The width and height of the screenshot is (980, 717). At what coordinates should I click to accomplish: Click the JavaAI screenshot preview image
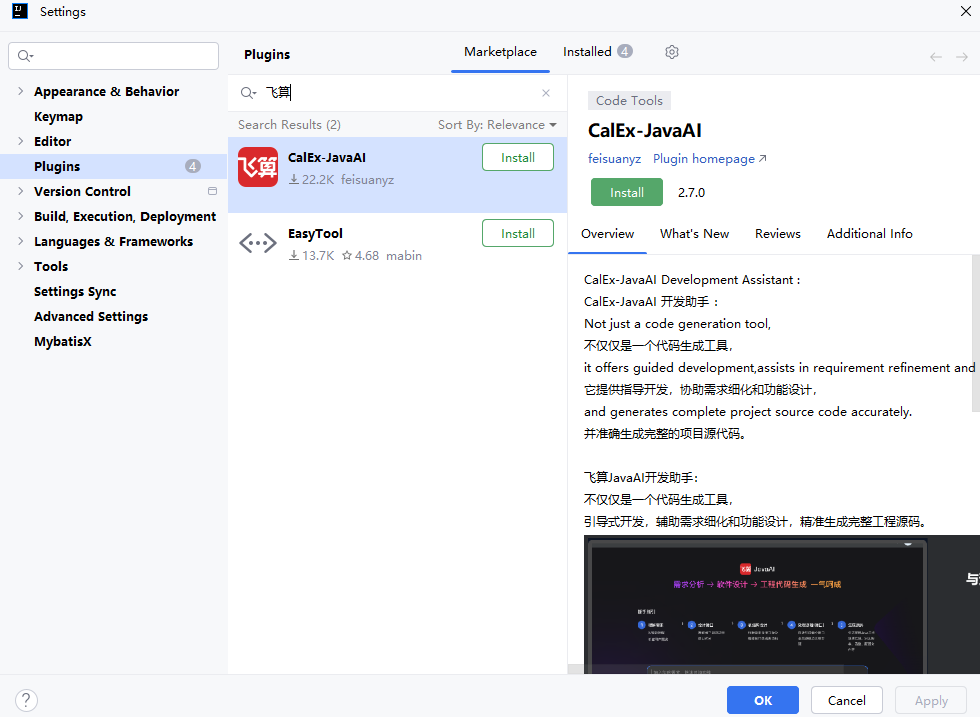(782, 604)
